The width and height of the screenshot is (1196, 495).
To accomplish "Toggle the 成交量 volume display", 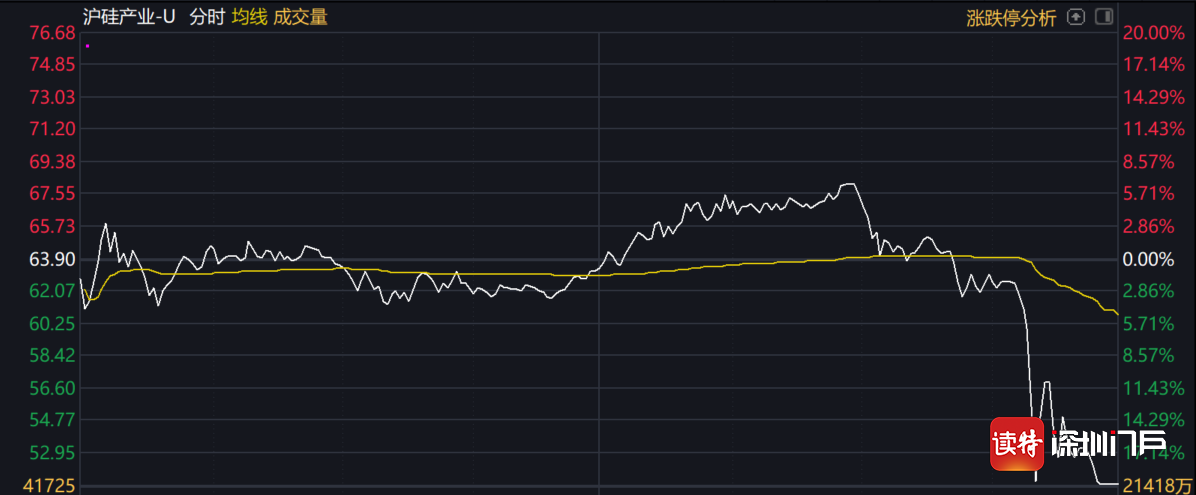I will point(301,18).
